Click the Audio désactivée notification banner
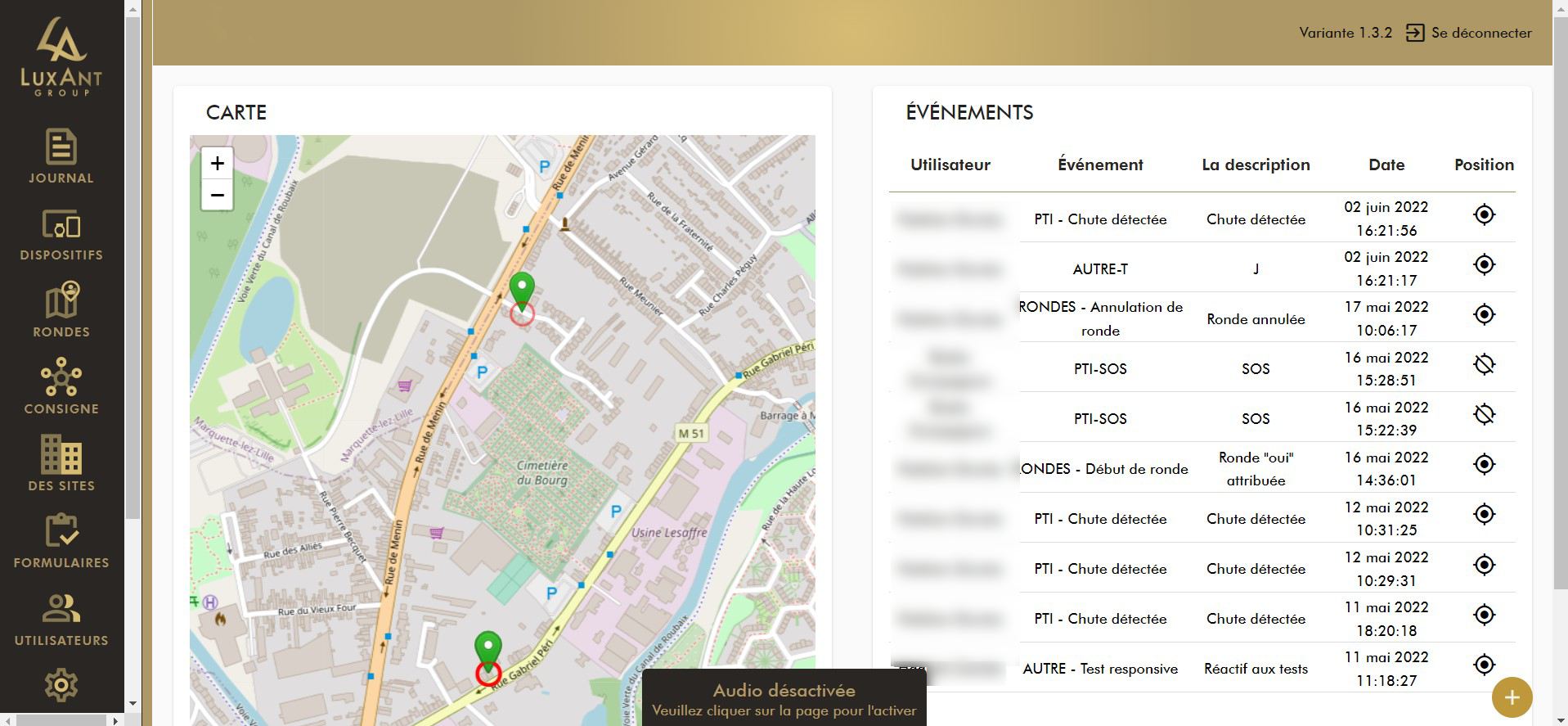Screen dimensions: 1568x726 pos(784,699)
